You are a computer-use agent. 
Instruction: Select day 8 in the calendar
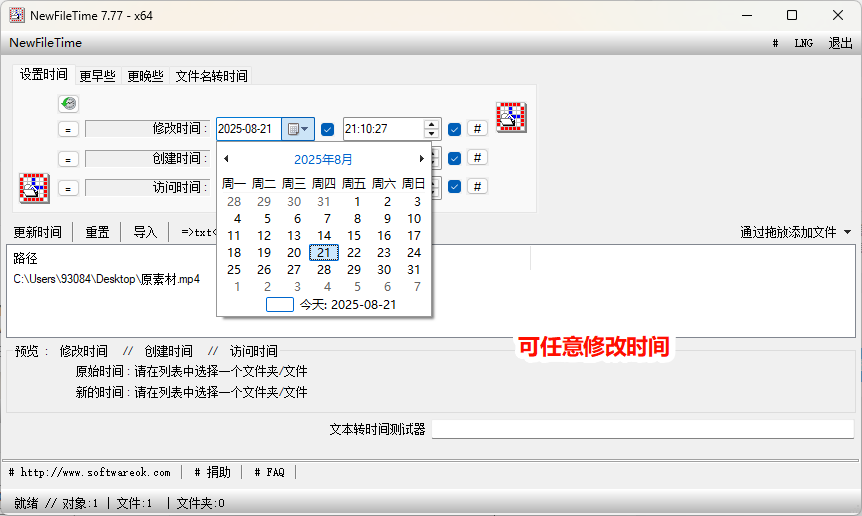[357, 219]
